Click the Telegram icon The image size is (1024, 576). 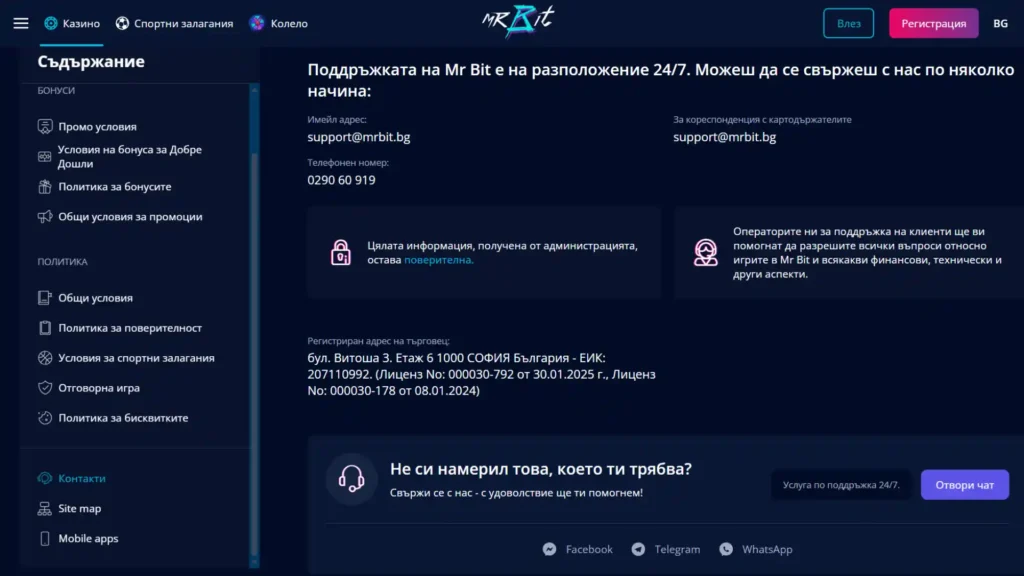point(638,549)
